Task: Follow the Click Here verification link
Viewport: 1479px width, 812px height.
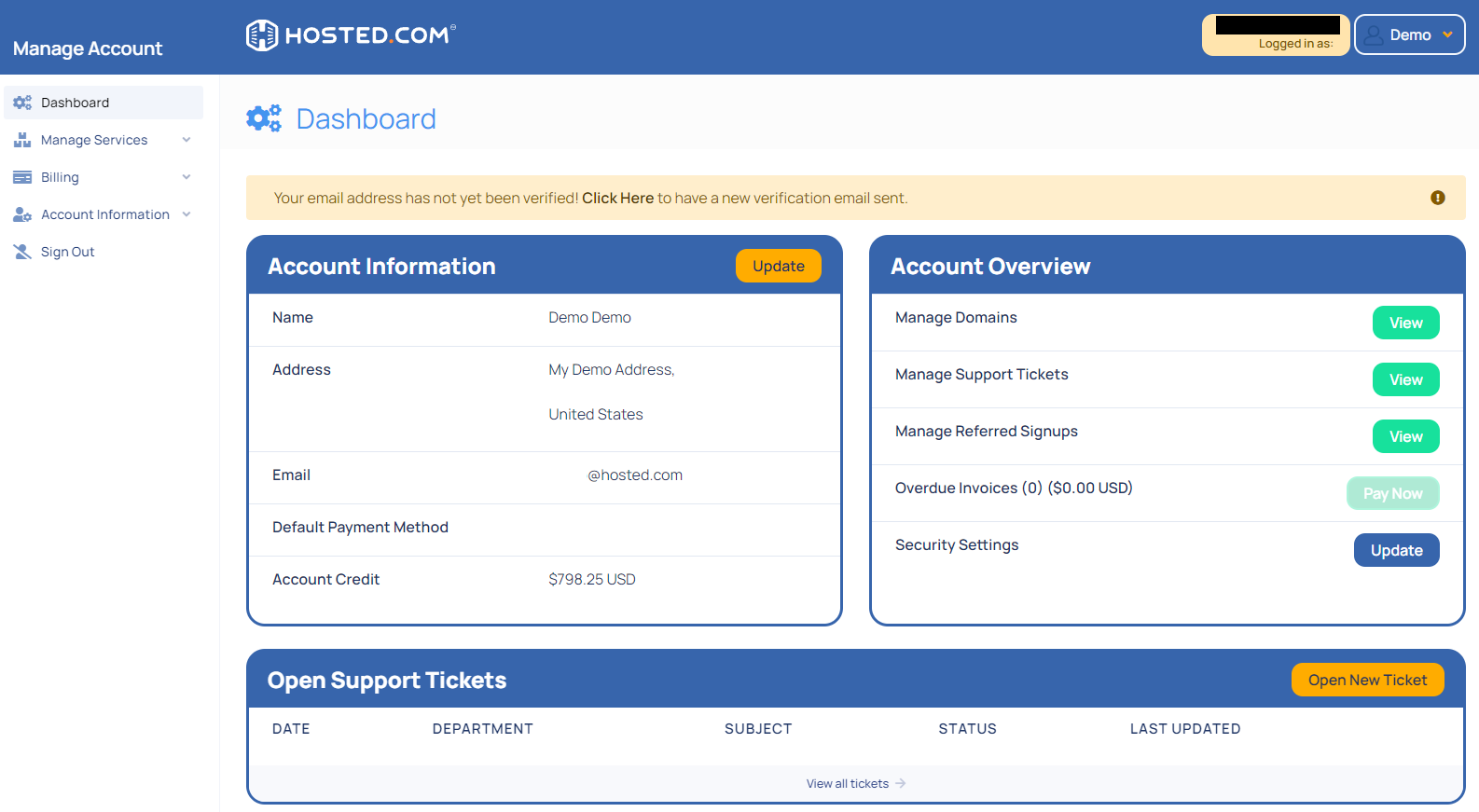Action: 618,198
